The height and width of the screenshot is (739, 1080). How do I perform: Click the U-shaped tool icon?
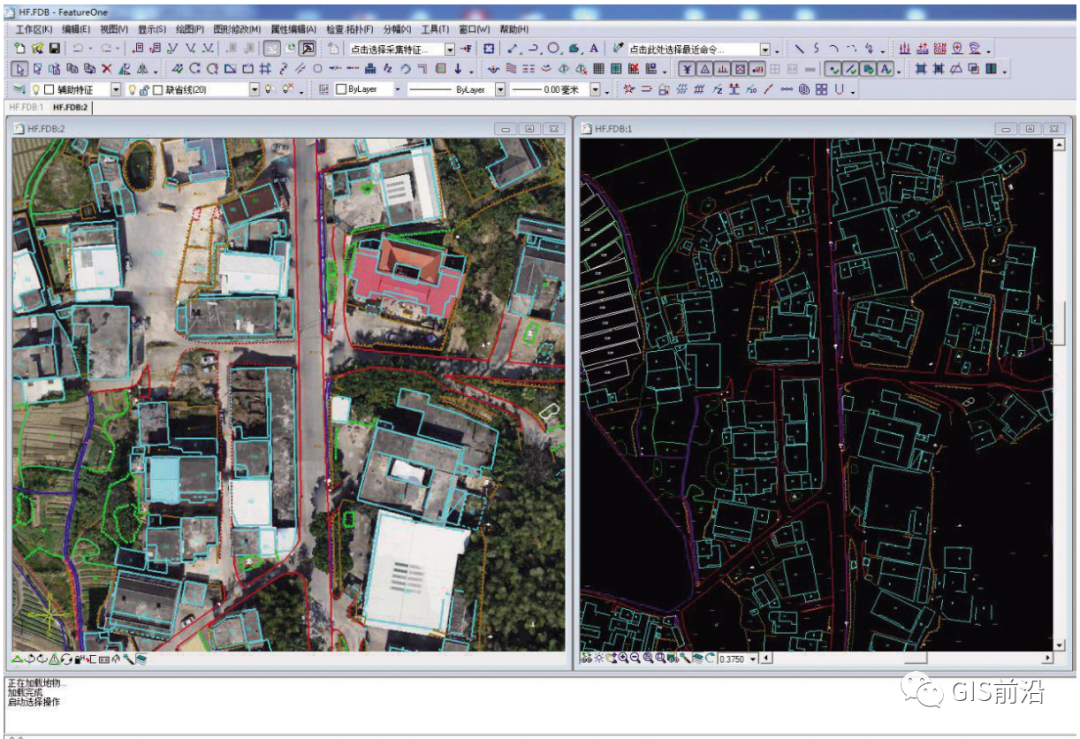click(x=840, y=90)
